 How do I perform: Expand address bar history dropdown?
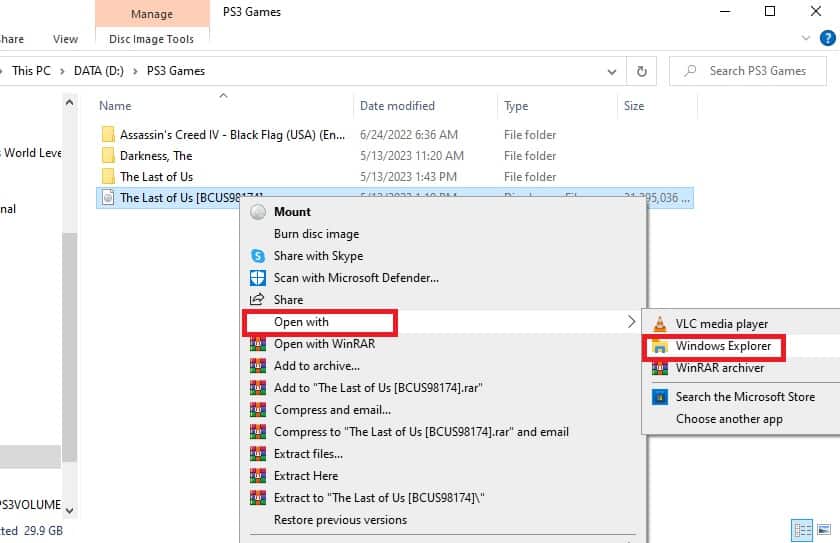(611, 72)
